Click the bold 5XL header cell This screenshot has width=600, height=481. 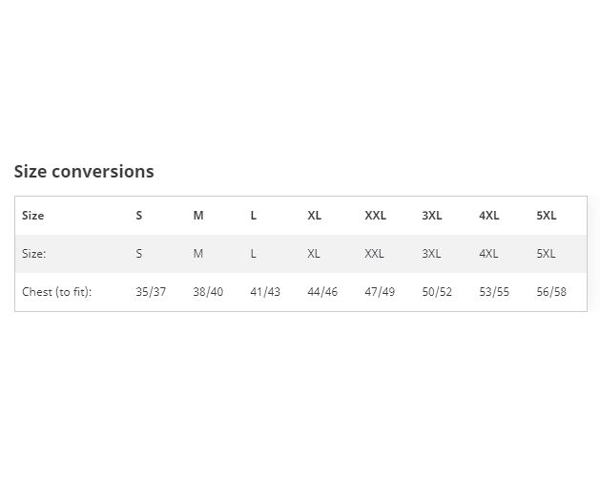coord(546,215)
